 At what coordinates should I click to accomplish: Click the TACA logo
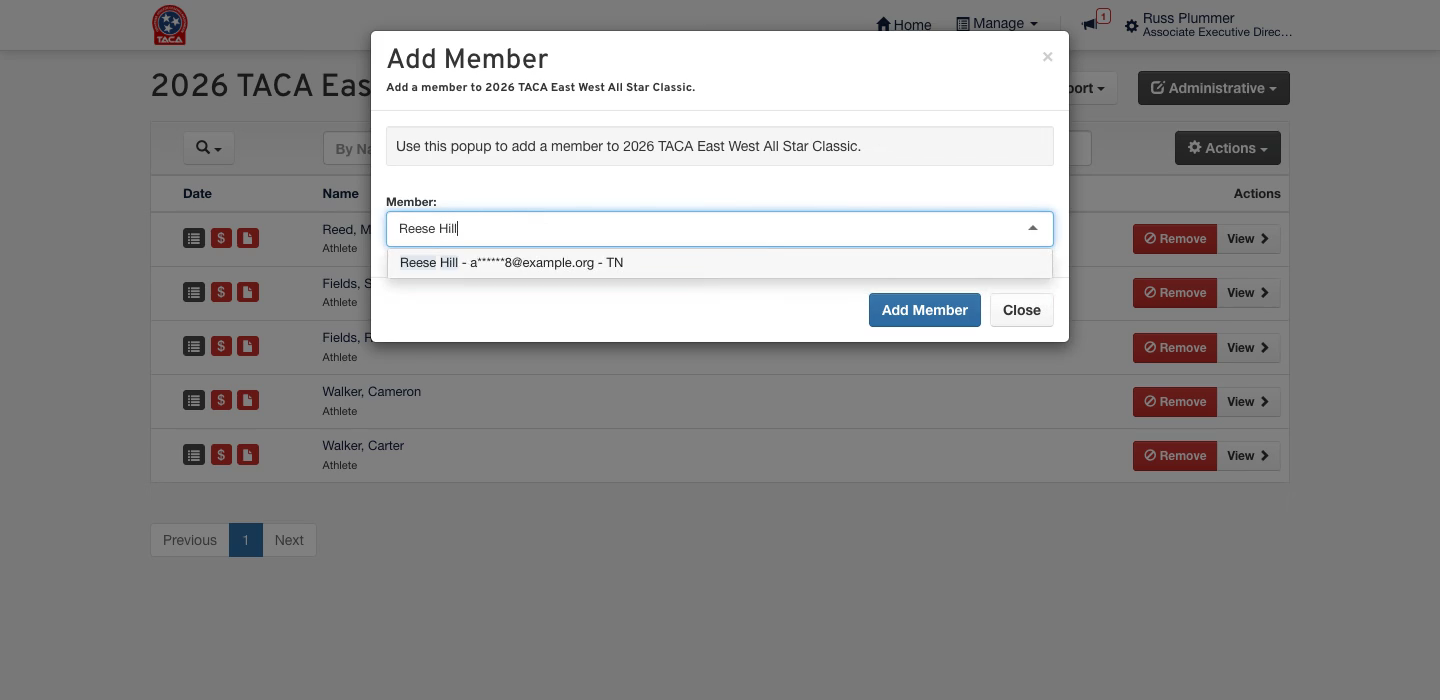tap(169, 25)
